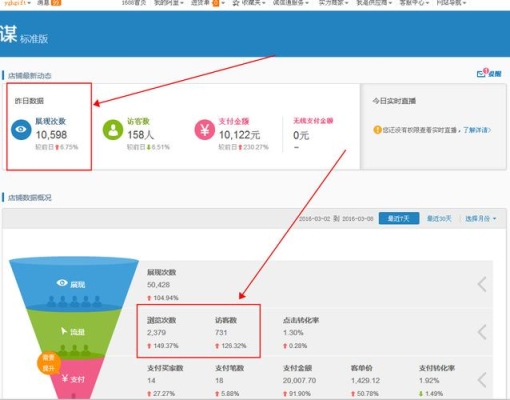Click the funnel value 50,428

pyautogui.click(x=159, y=285)
